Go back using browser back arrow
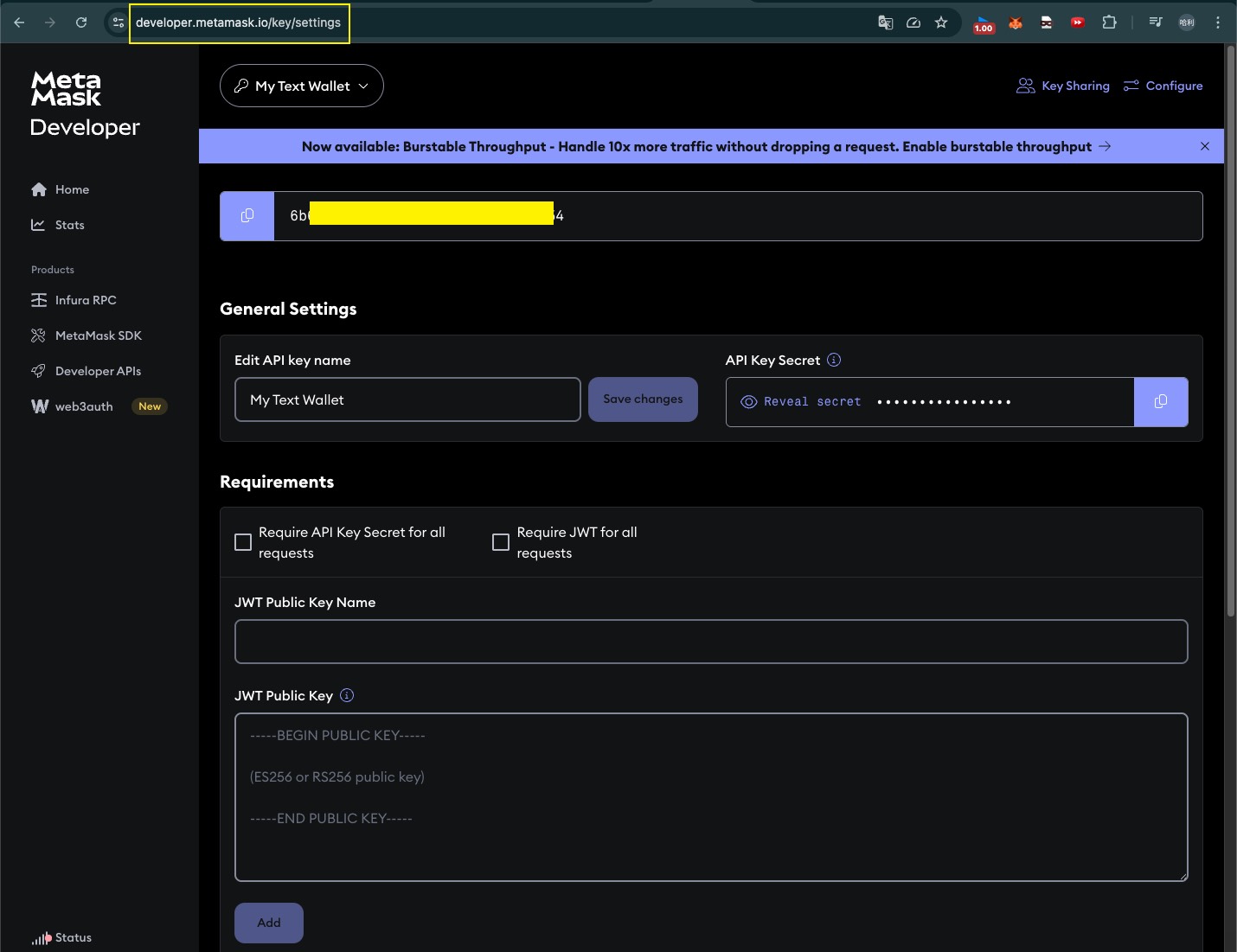The height and width of the screenshot is (952, 1237). click(19, 22)
